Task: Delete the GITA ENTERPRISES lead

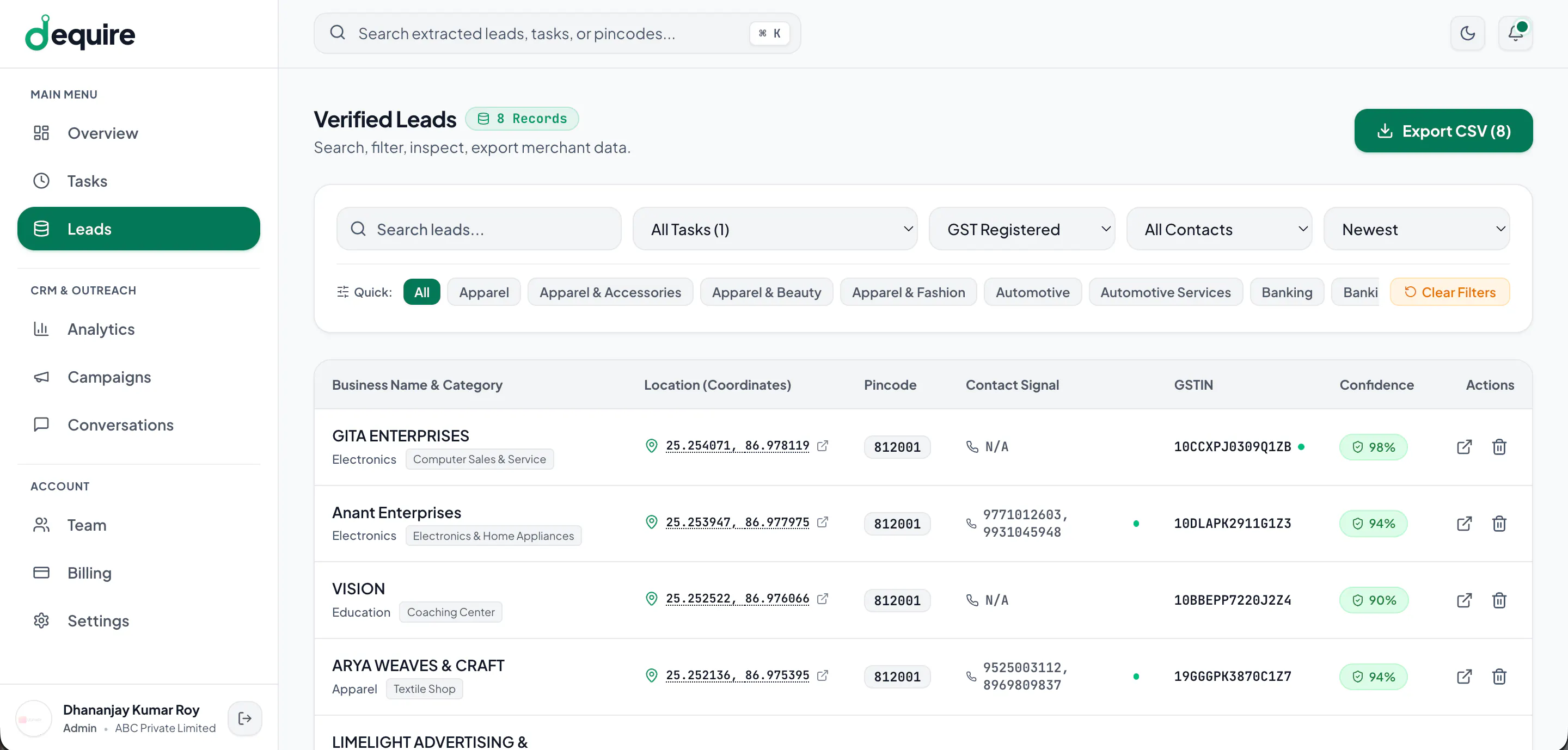Action: [x=1499, y=447]
